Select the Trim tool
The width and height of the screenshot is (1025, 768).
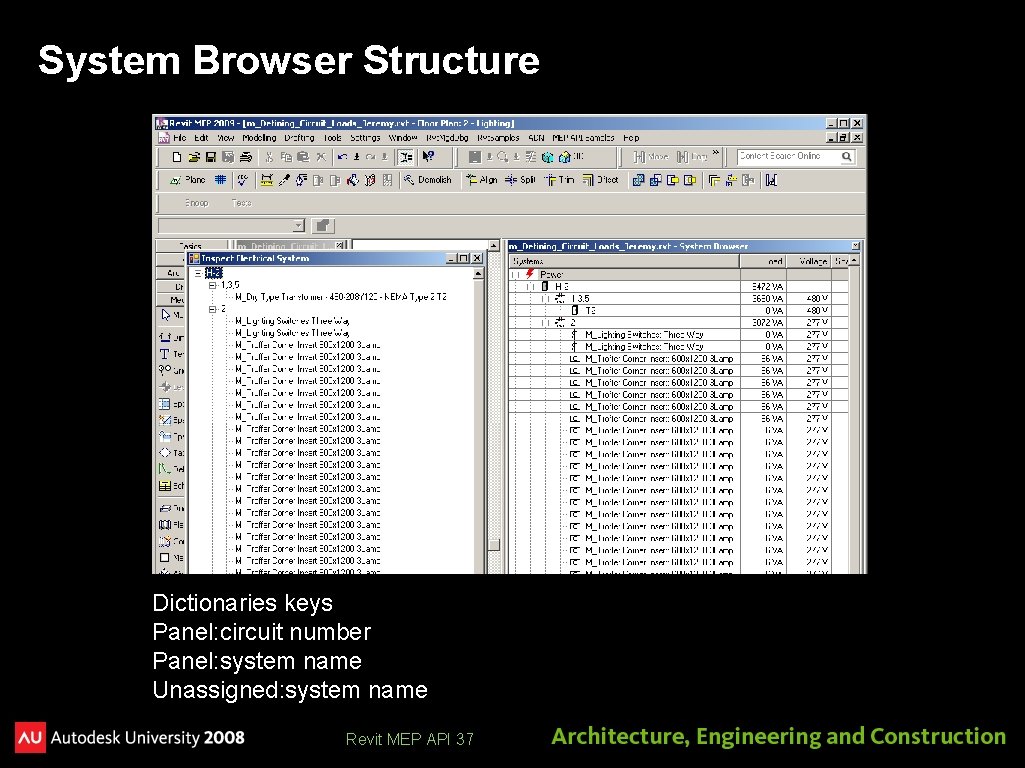point(560,180)
